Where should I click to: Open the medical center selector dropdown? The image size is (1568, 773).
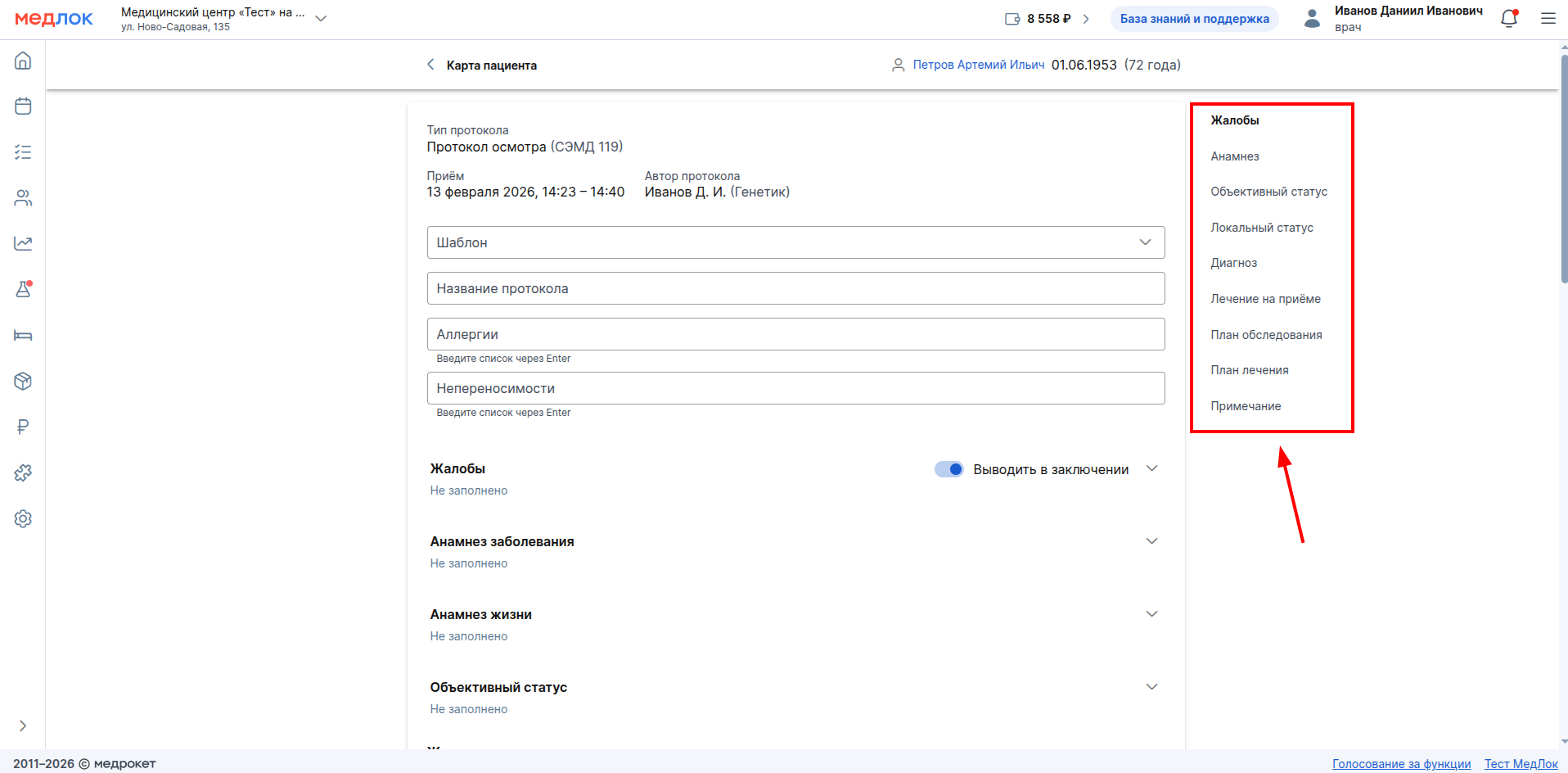point(321,19)
